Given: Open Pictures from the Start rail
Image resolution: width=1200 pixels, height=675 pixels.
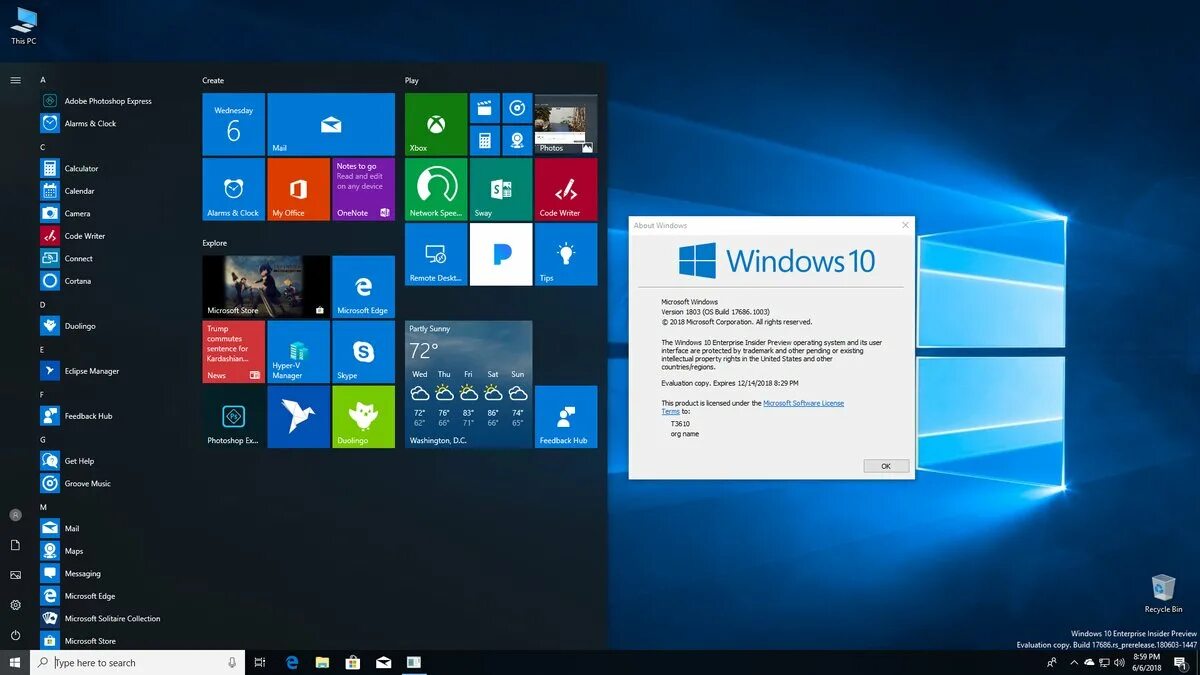Looking at the screenshot, I should (x=15, y=575).
